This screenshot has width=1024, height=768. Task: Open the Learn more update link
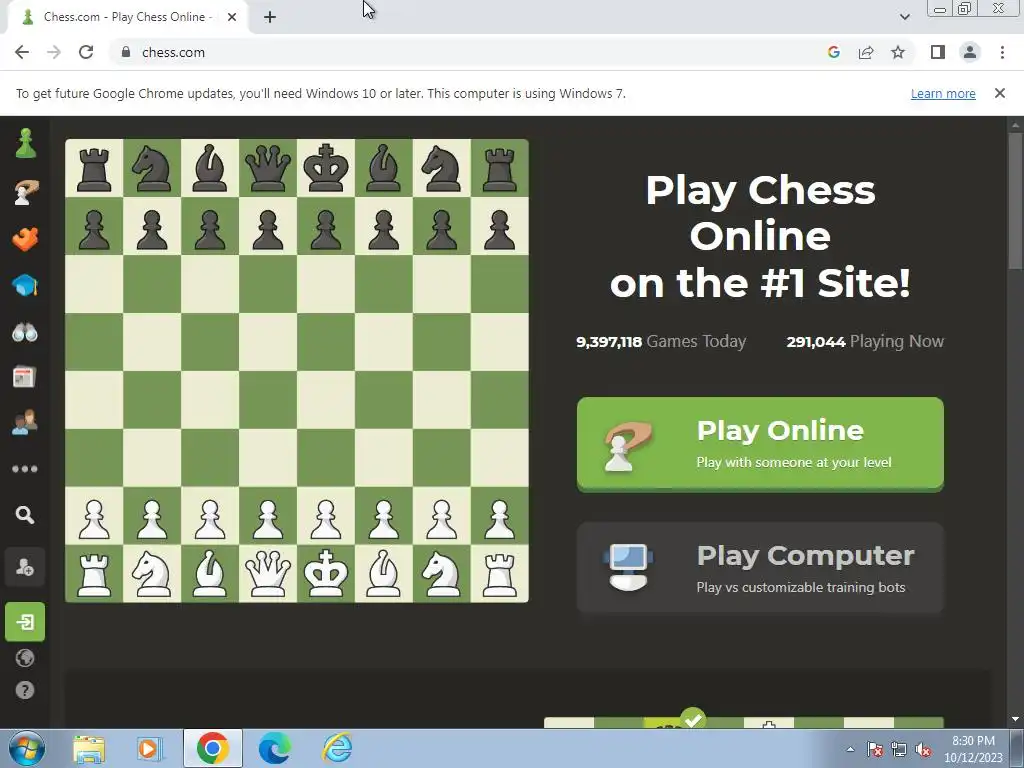943,93
